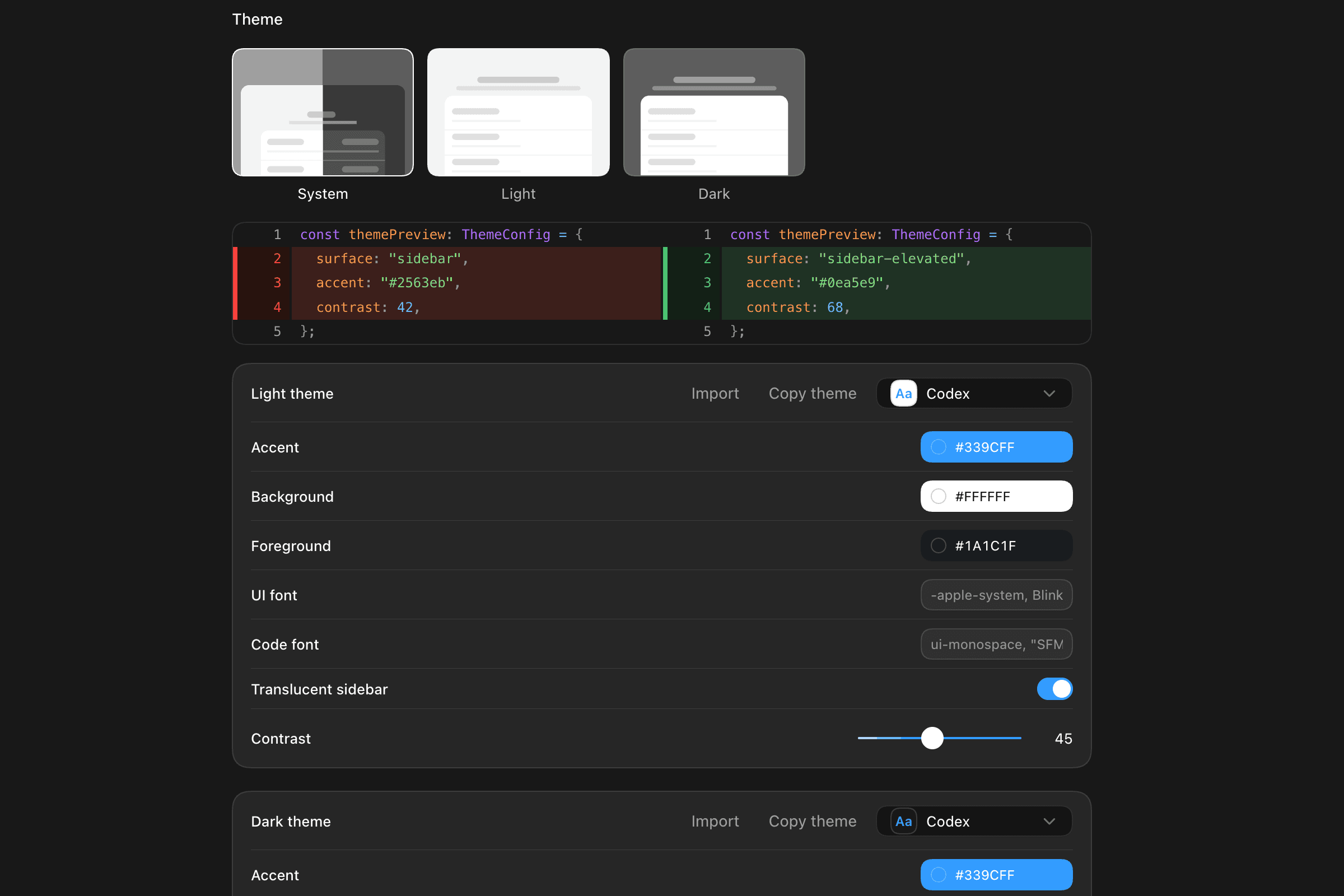Click the added line surface: "sidebar-elevated"
The height and width of the screenshot is (896, 1344).
click(877, 259)
